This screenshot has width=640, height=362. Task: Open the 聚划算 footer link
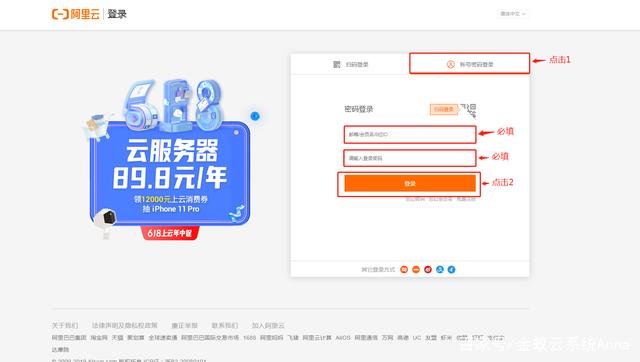(x=136, y=338)
